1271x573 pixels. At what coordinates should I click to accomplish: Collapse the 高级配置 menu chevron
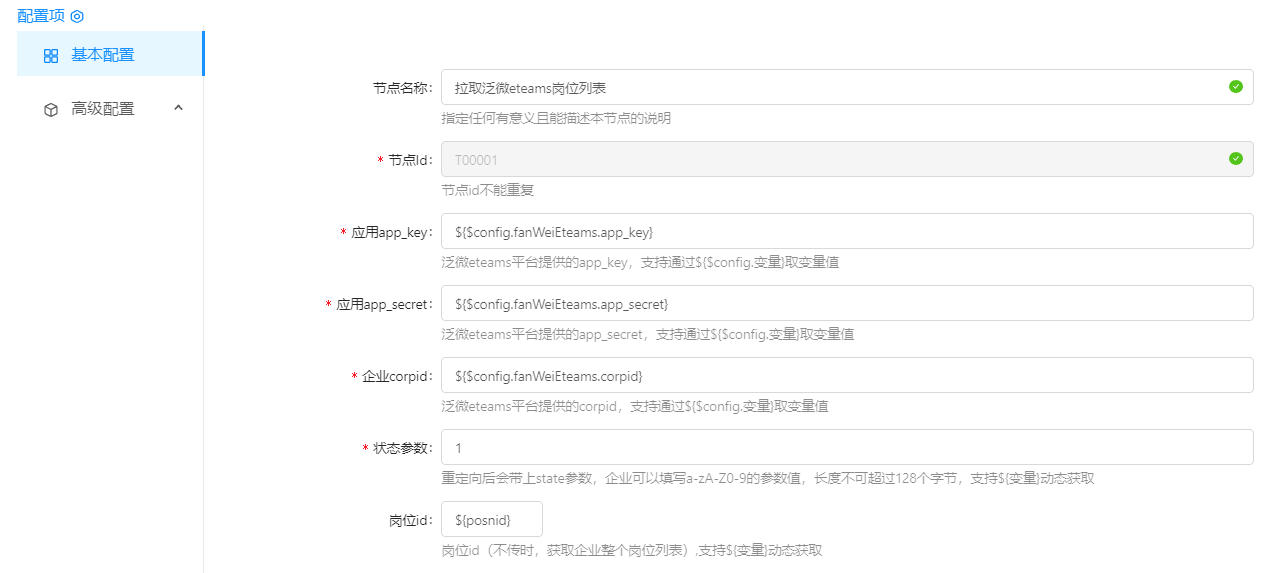pyautogui.click(x=178, y=108)
